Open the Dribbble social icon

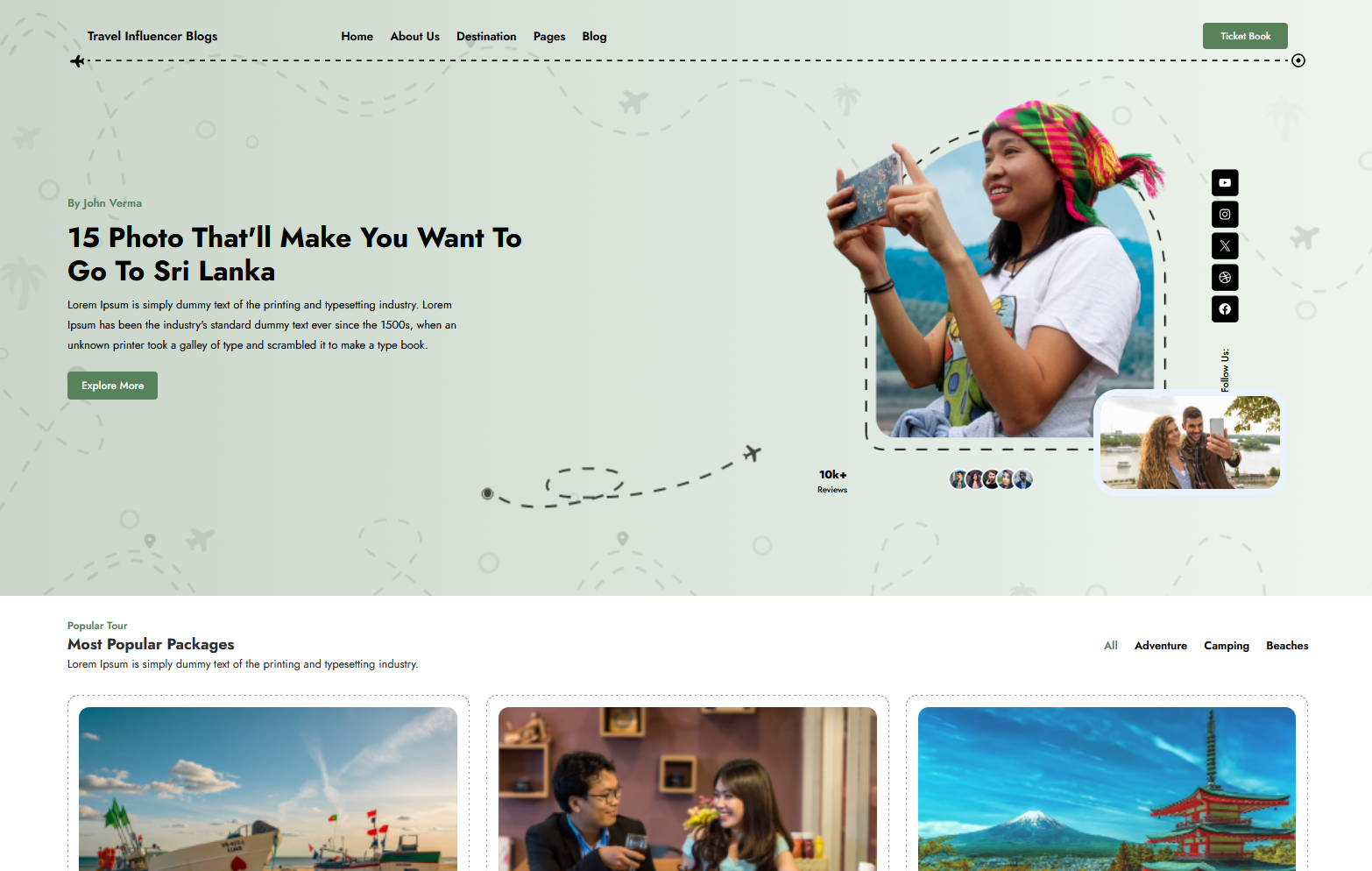pyautogui.click(x=1225, y=277)
